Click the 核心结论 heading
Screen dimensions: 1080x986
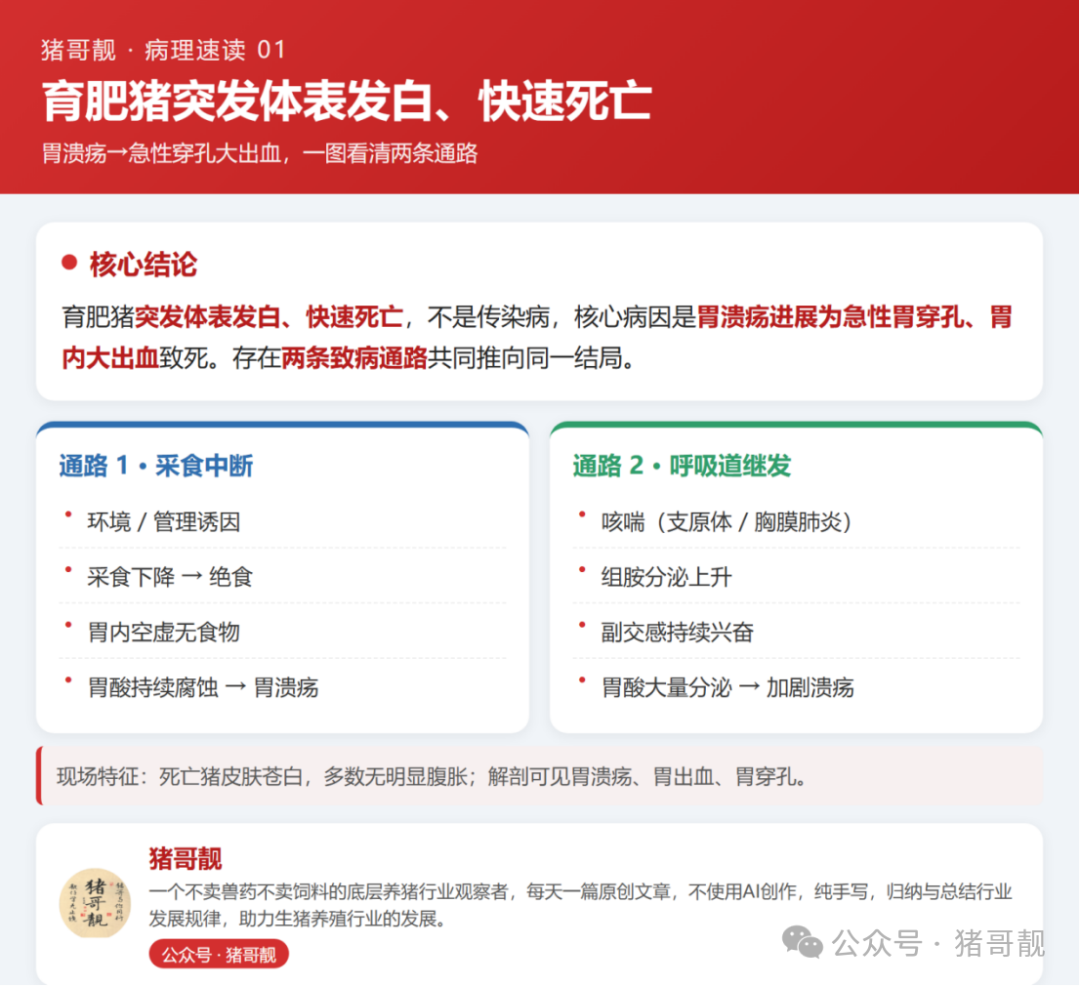pos(143,264)
